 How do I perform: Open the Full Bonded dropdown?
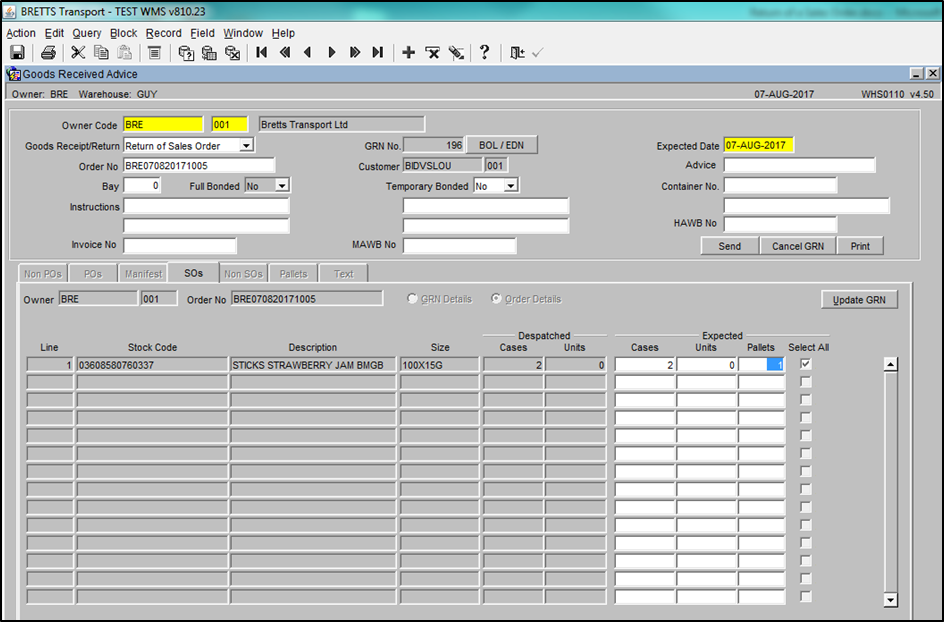click(282, 186)
